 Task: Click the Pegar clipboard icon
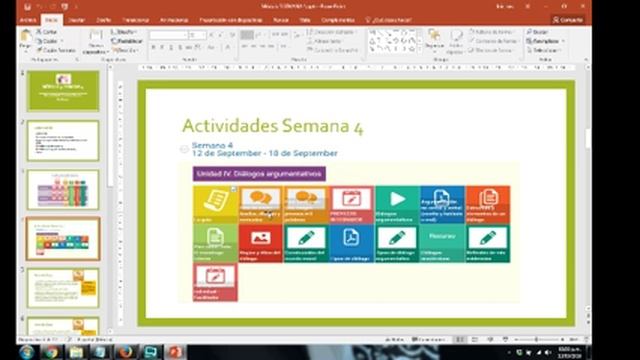coord(25,36)
